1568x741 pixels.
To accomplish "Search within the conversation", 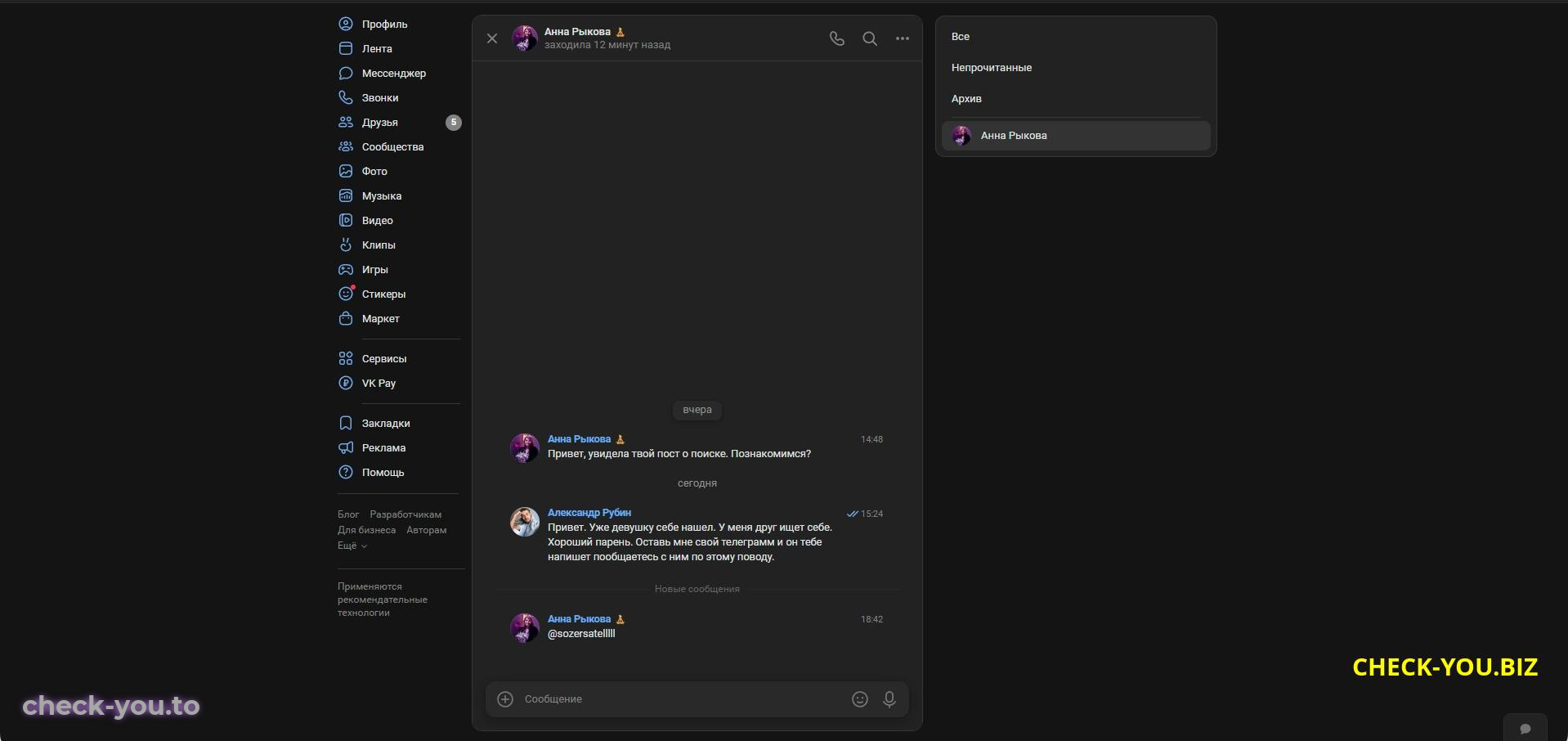I will [x=870, y=38].
